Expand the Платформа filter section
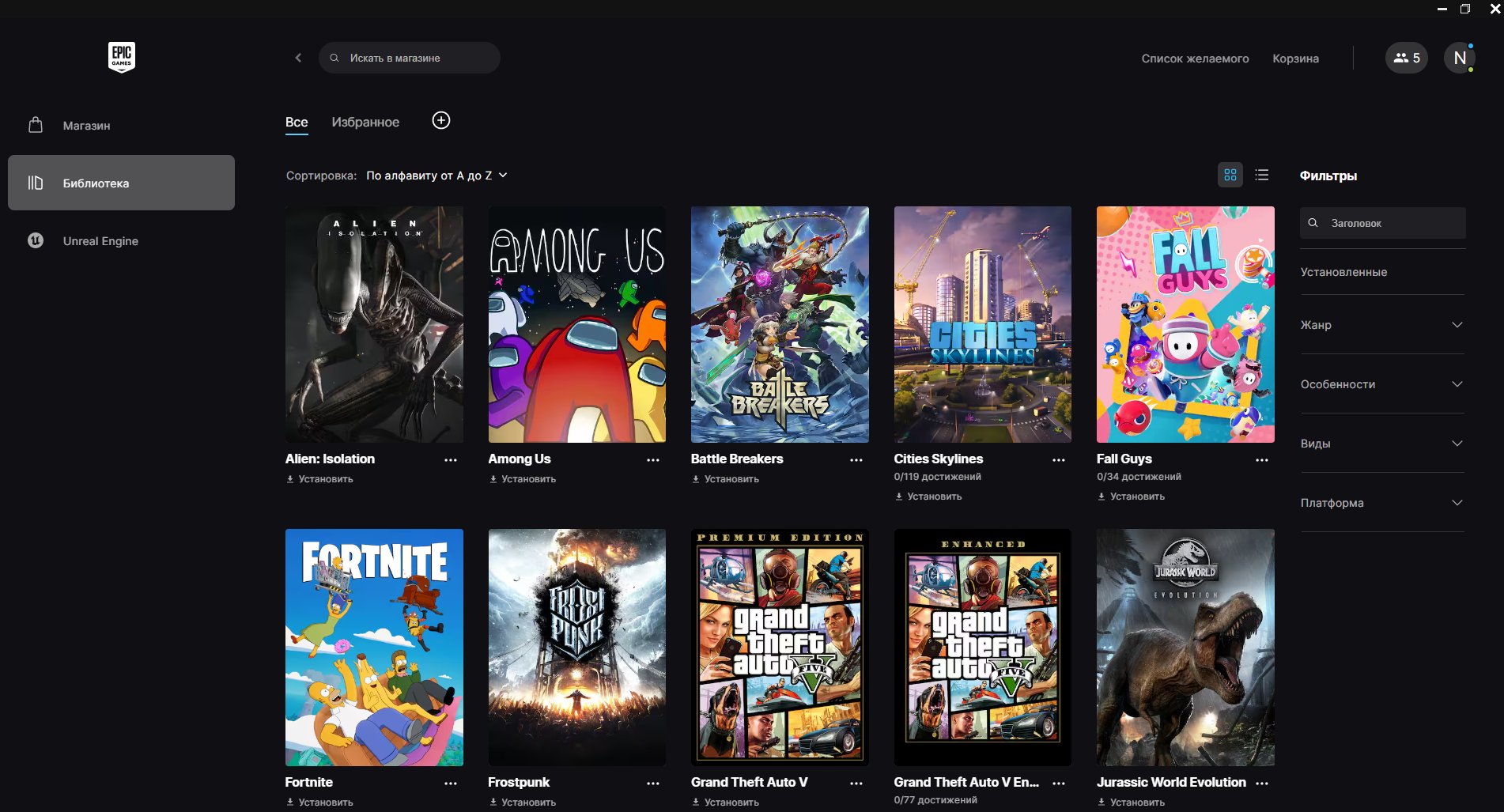 1381,503
